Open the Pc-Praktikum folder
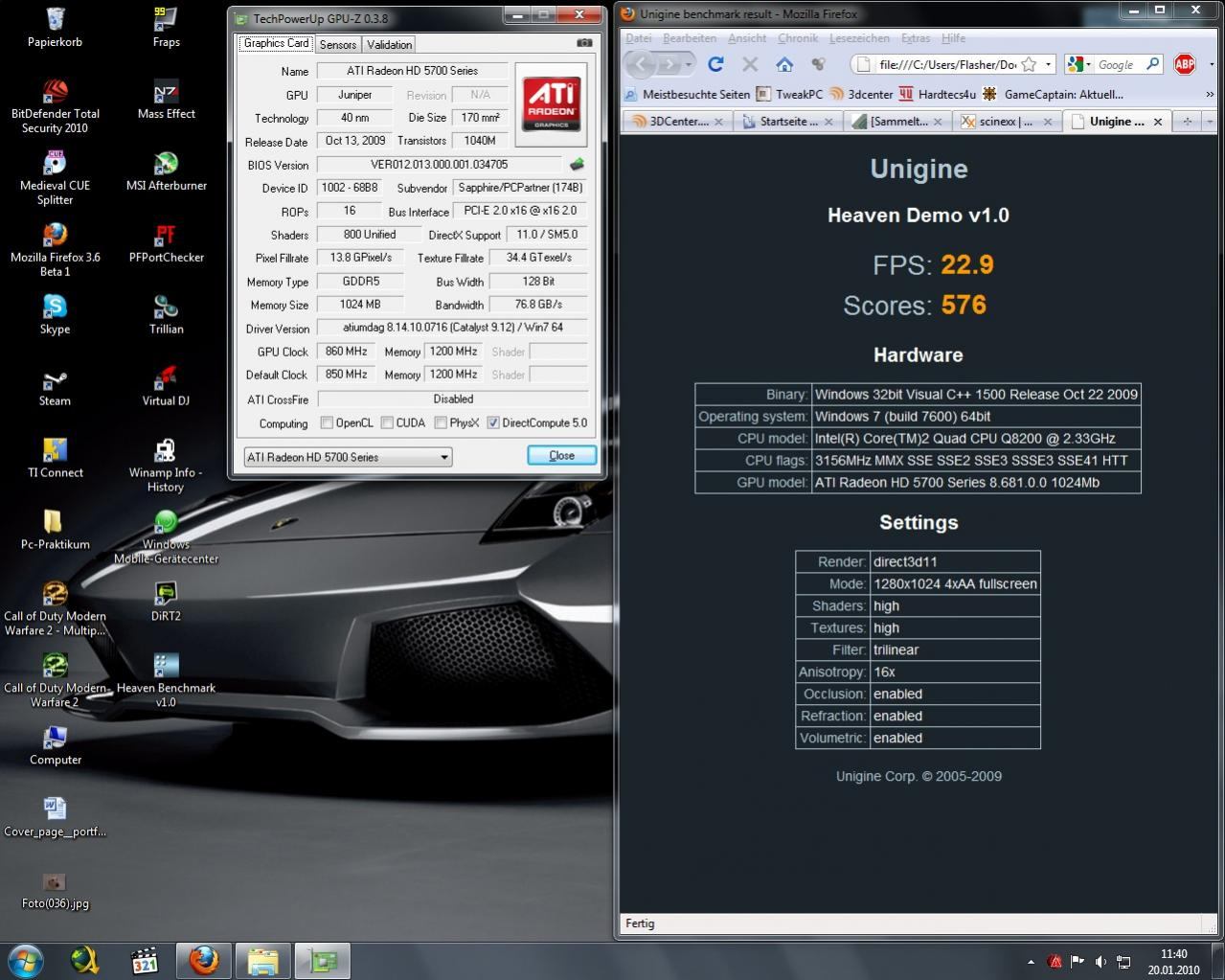Image resolution: width=1225 pixels, height=980 pixels. coord(55,530)
